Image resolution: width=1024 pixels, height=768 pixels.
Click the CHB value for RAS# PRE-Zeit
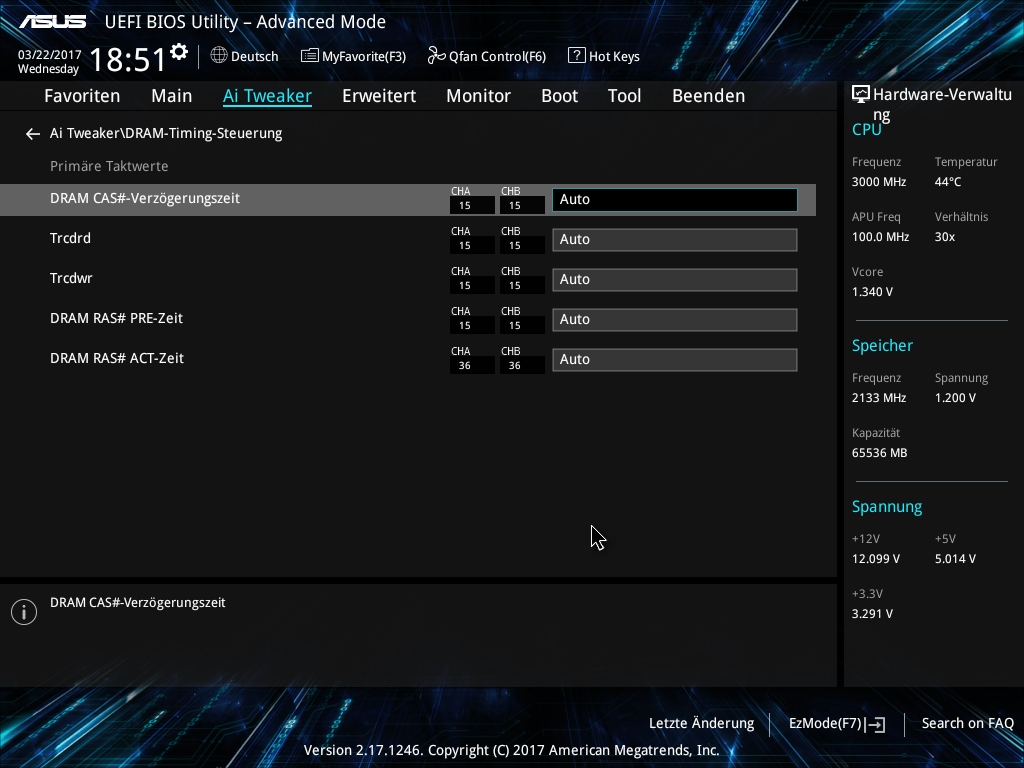point(522,325)
